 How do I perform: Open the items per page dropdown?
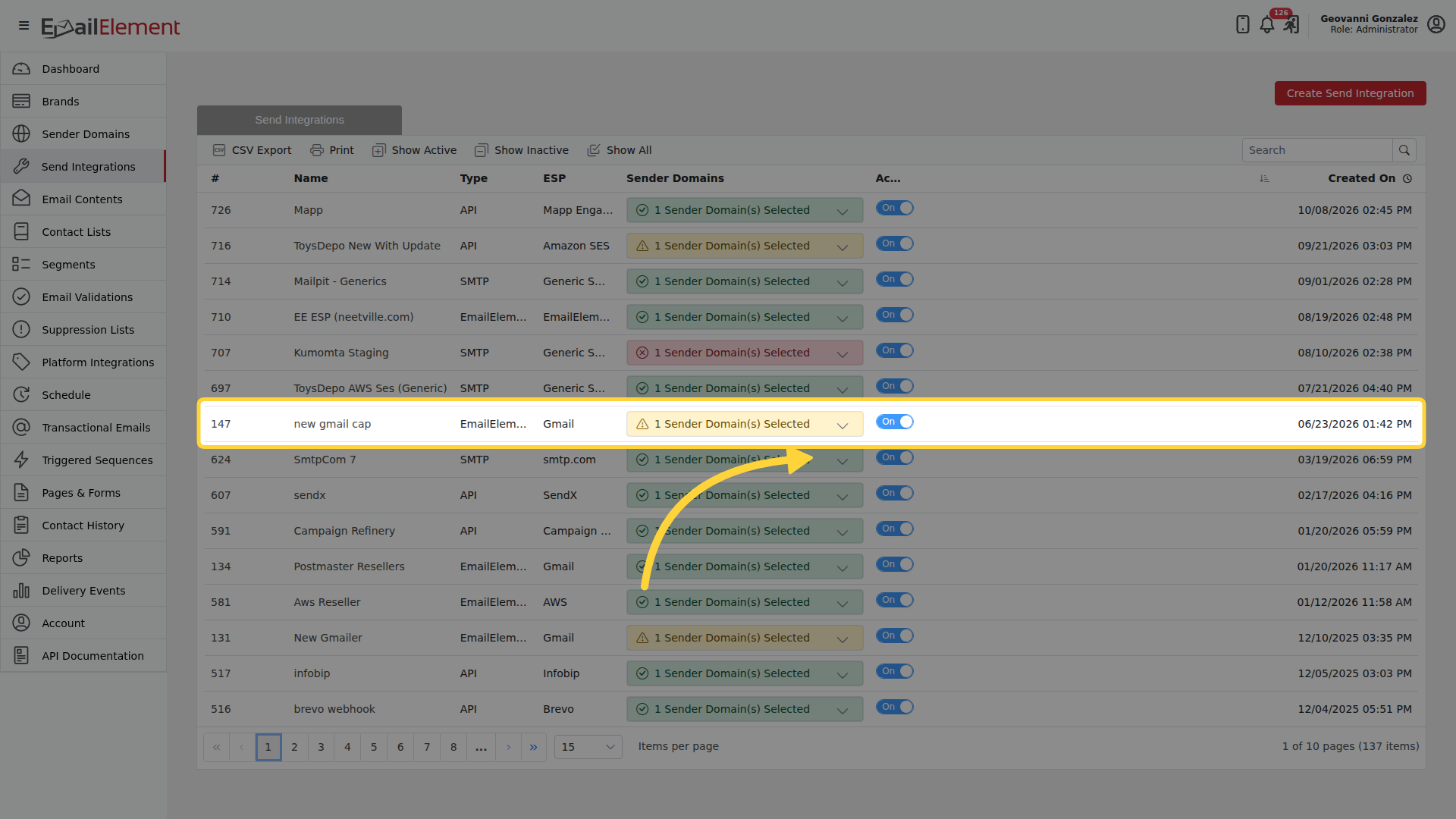pos(588,747)
